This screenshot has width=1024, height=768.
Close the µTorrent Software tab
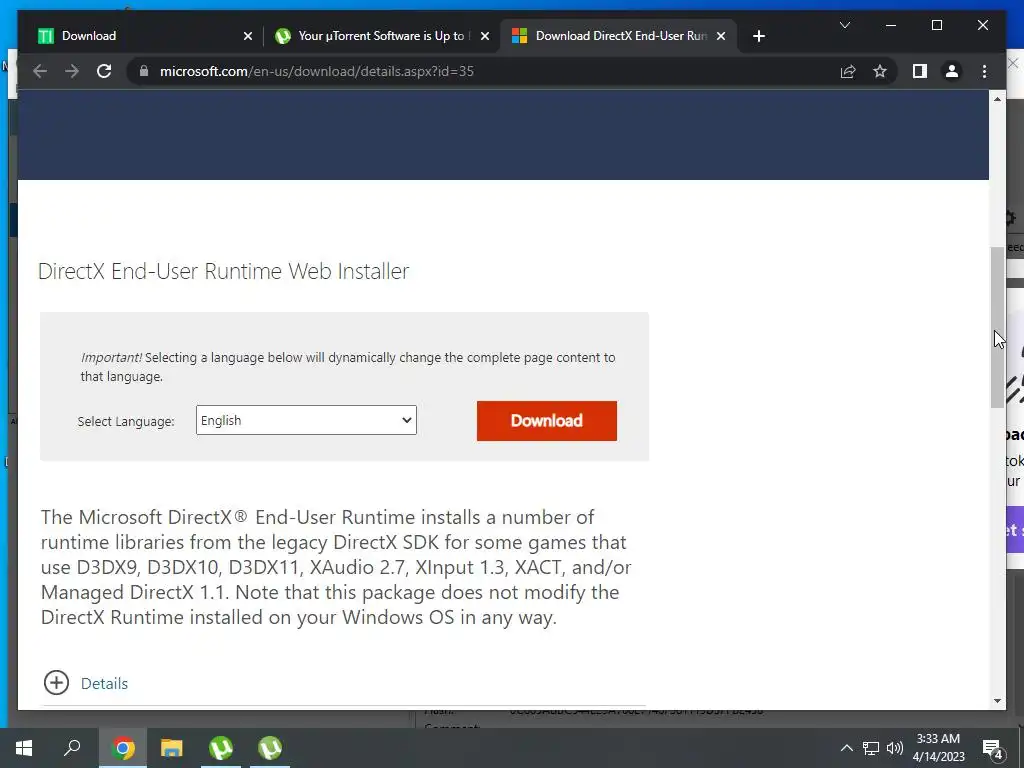[x=485, y=36]
